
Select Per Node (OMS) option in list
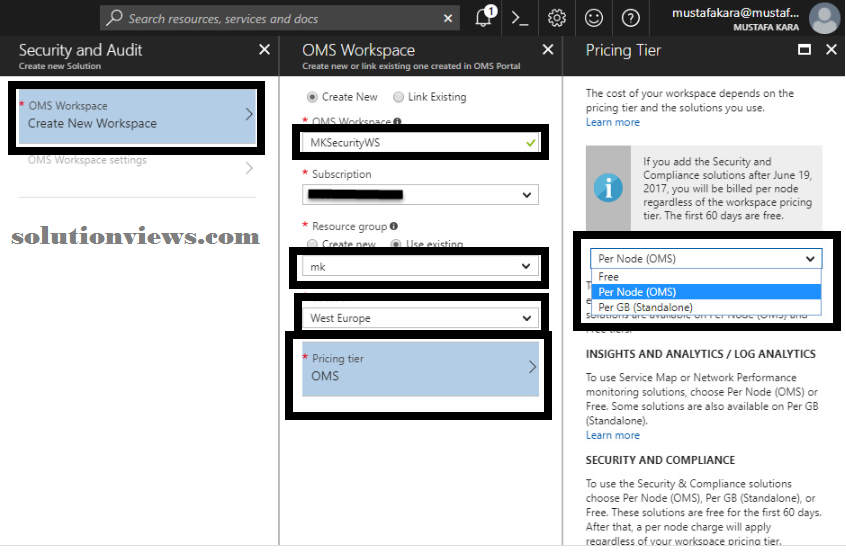click(706, 292)
